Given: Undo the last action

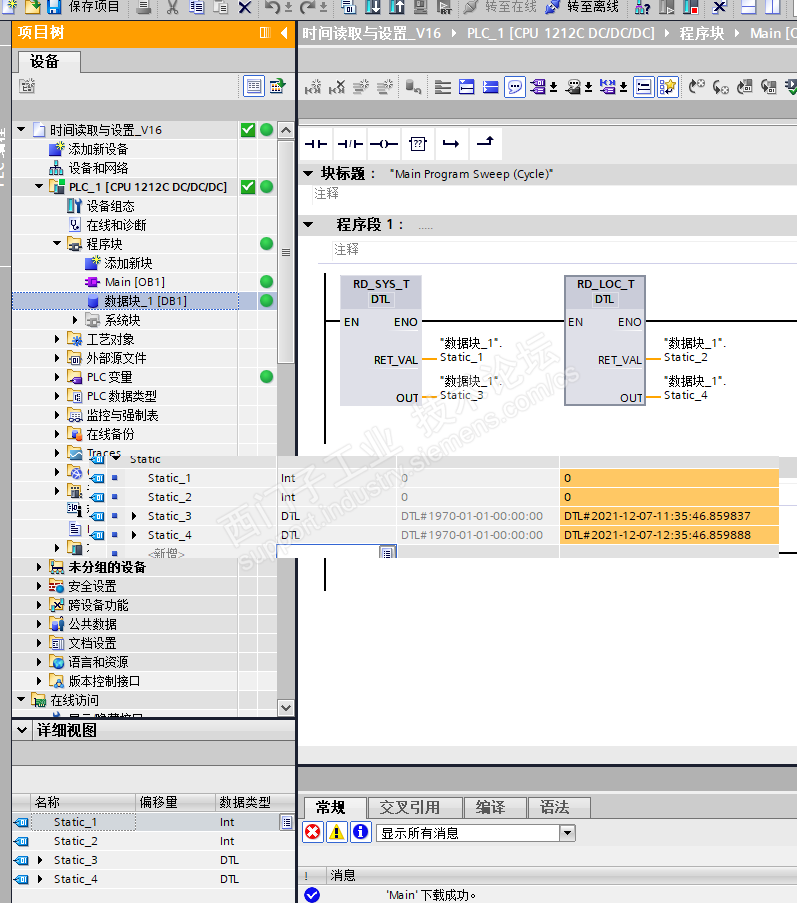Looking at the screenshot, I should pos(272,6).
